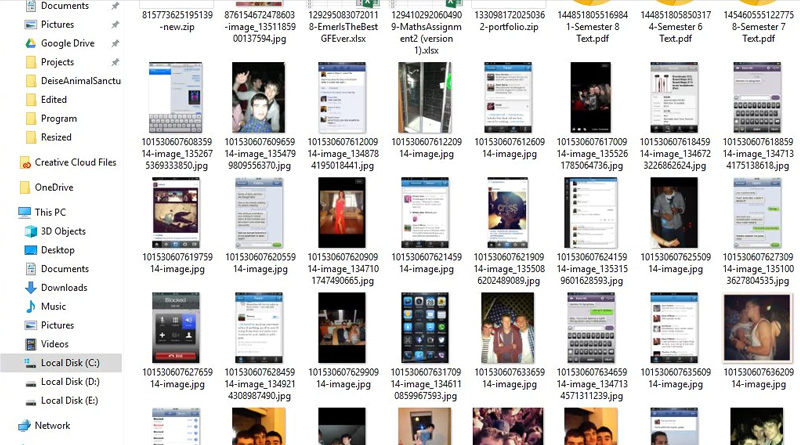Select thumbnail of file starting 101530607612609
Viewport: 800px width, 445px height.
508,97
